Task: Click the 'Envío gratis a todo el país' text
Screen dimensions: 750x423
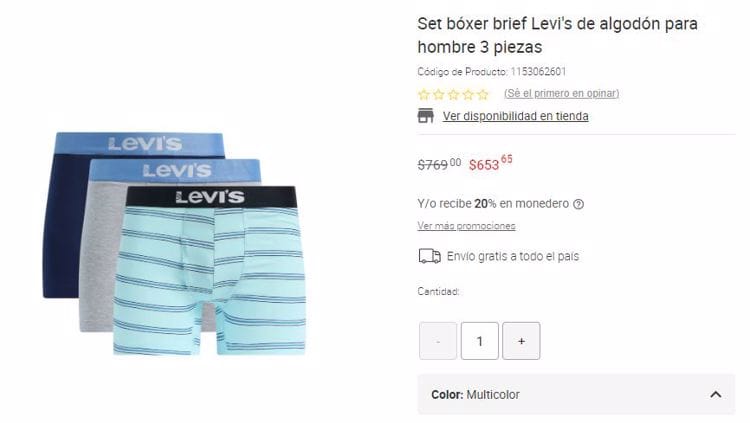Action: (513, 256)
